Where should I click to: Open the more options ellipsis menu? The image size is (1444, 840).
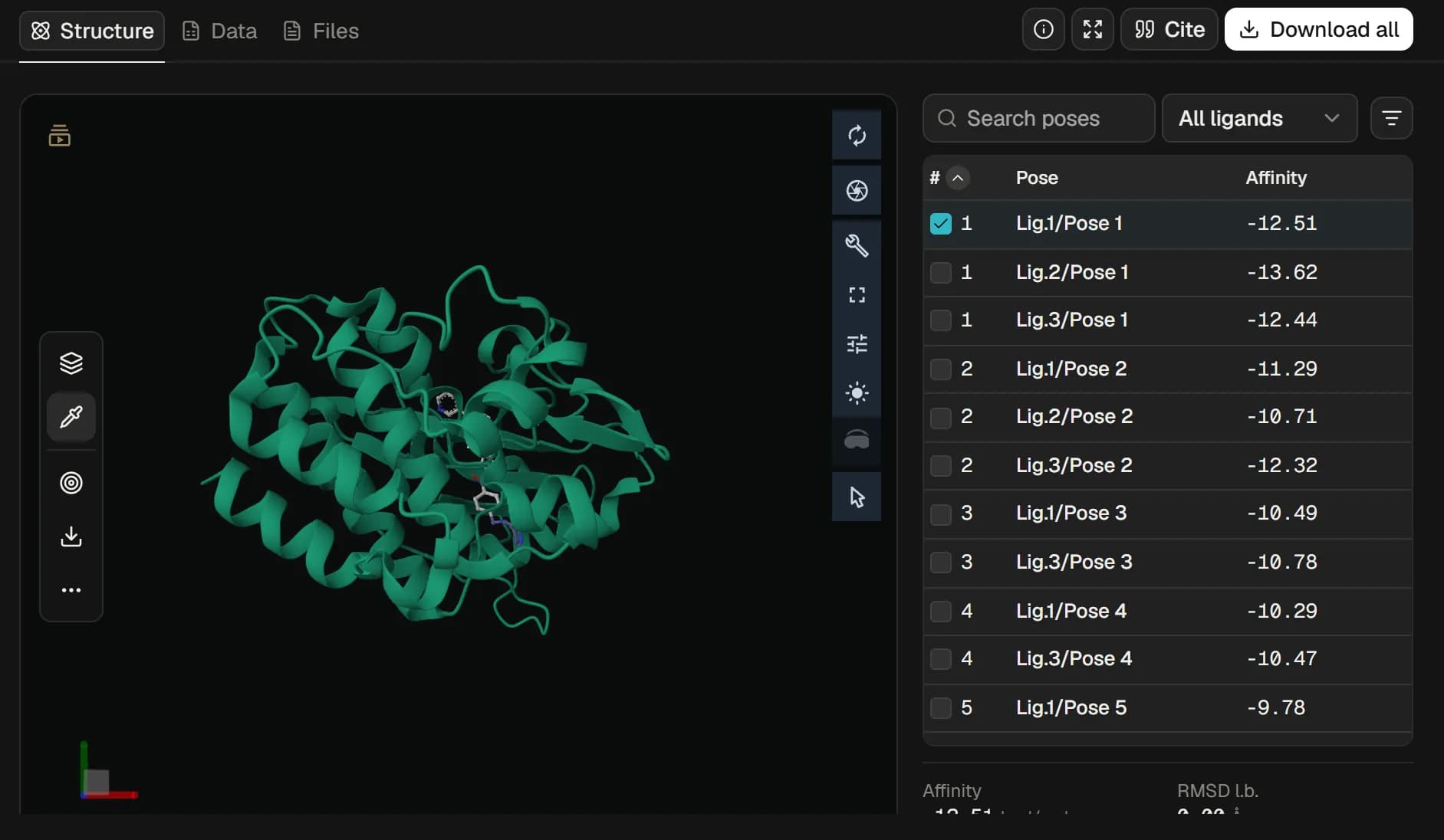click(71, 590)
